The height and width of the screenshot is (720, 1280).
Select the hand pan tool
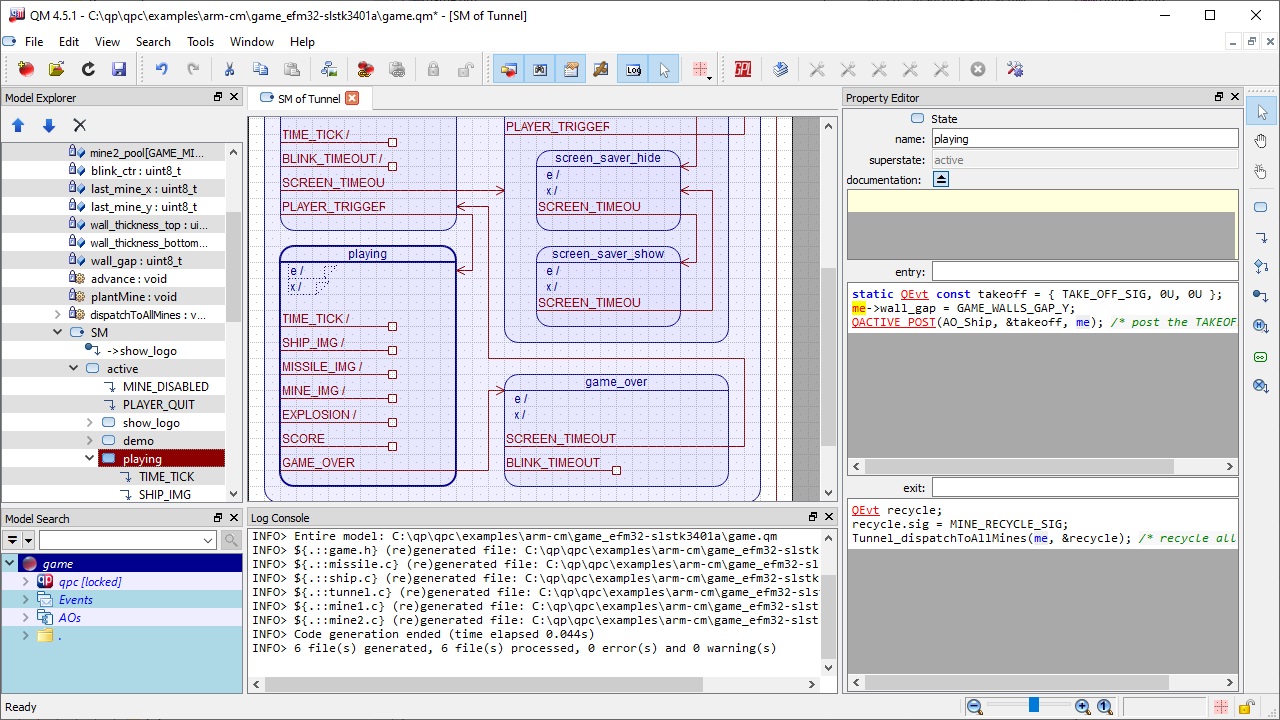pos(1261,142)
